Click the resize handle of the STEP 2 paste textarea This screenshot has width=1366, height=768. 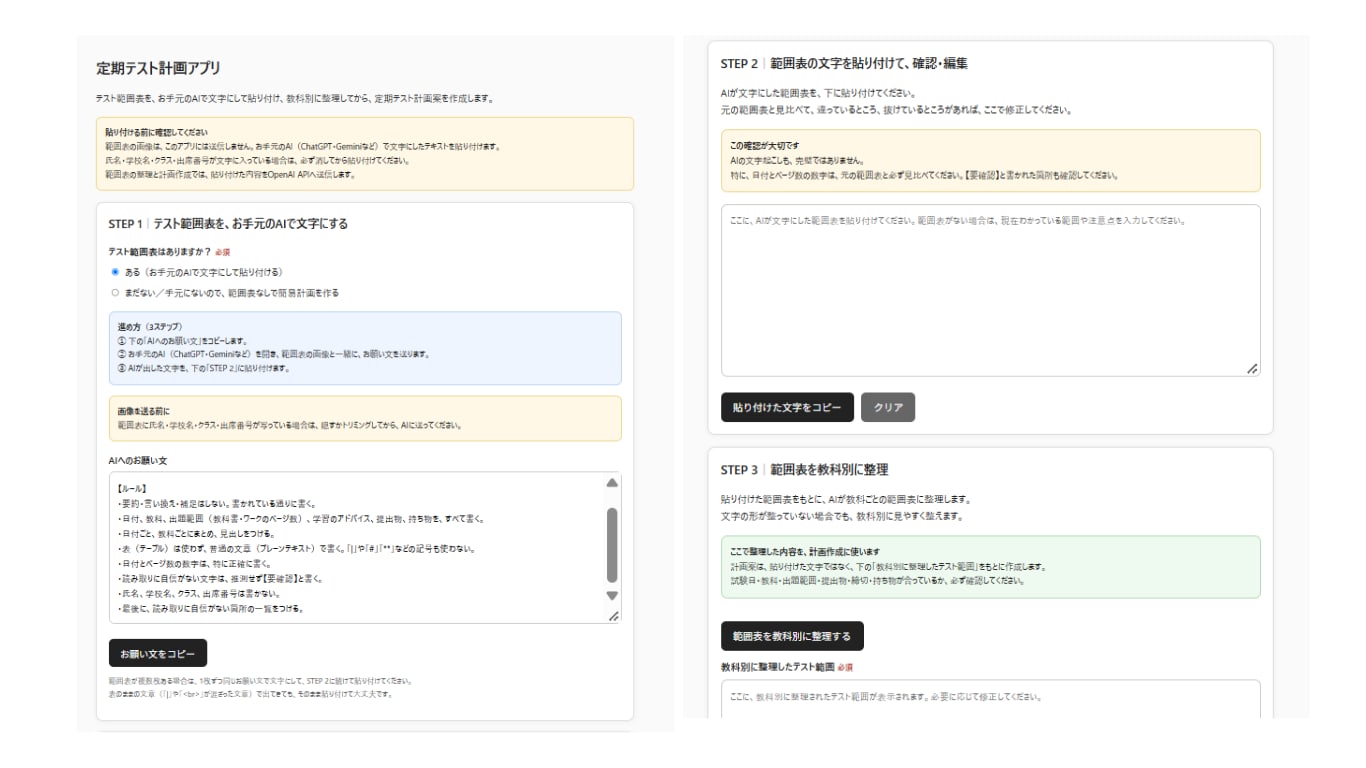(x=1252, y=369)
